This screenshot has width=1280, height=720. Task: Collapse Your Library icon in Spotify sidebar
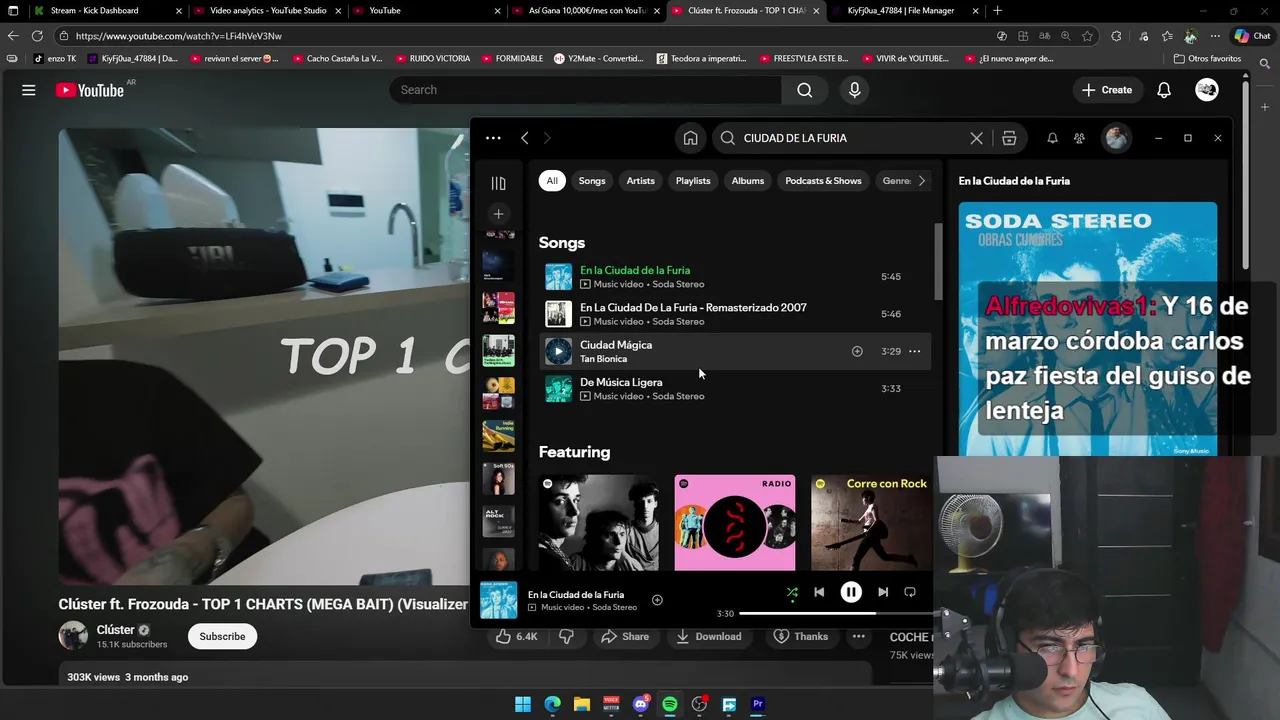498,183
